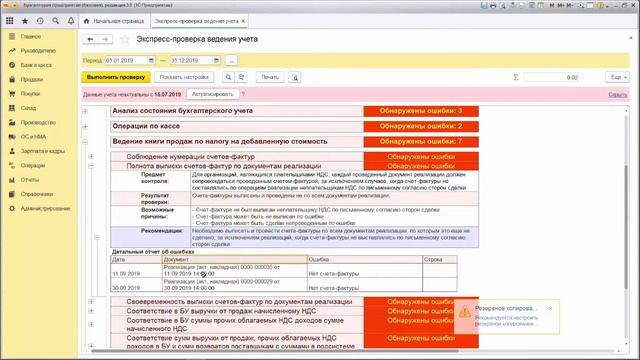Click print preview icon next to Печать
Viewport: 640px width, 360px height.
(x=295, y=77)
